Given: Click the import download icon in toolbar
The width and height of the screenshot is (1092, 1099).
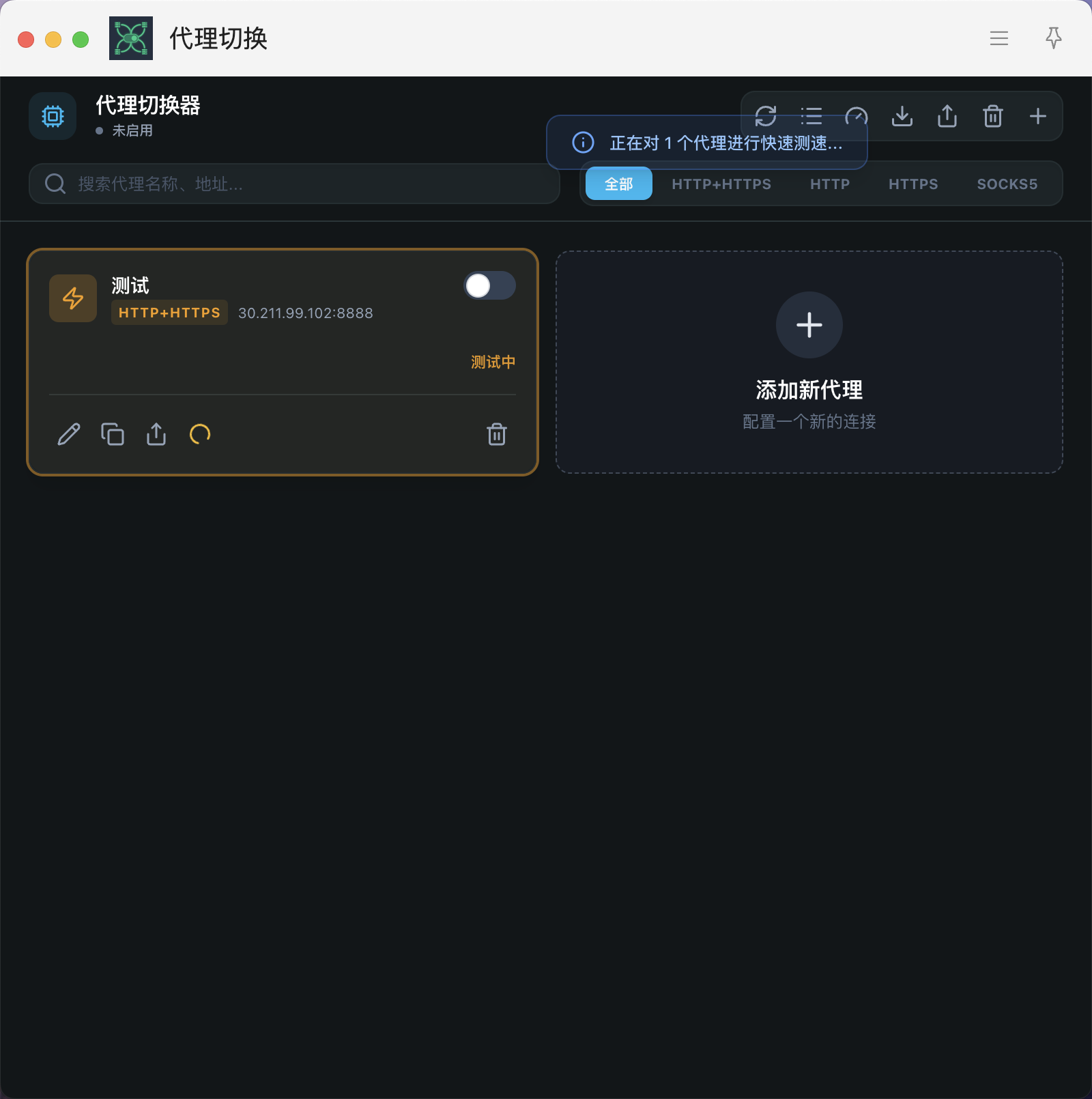Looking at the screenshot, I should tap(902, 116).
